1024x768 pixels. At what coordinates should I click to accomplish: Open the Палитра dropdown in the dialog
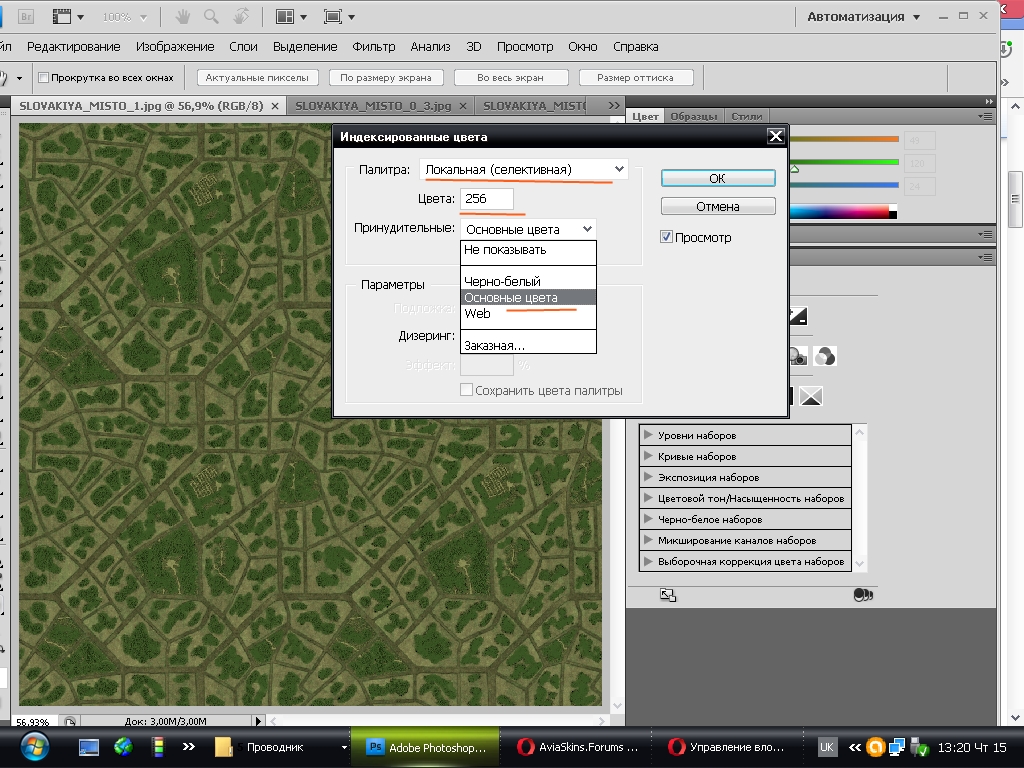tap(524, 170)
